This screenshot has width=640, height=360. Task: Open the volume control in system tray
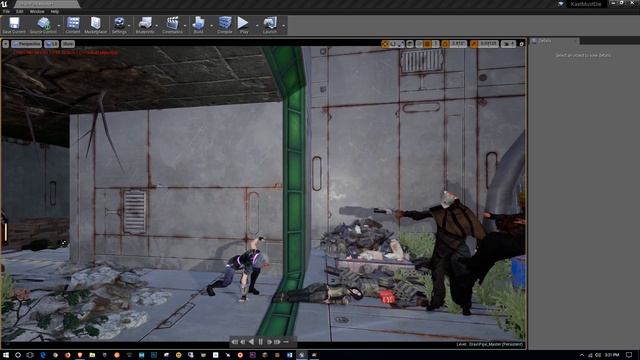(598, 355)
